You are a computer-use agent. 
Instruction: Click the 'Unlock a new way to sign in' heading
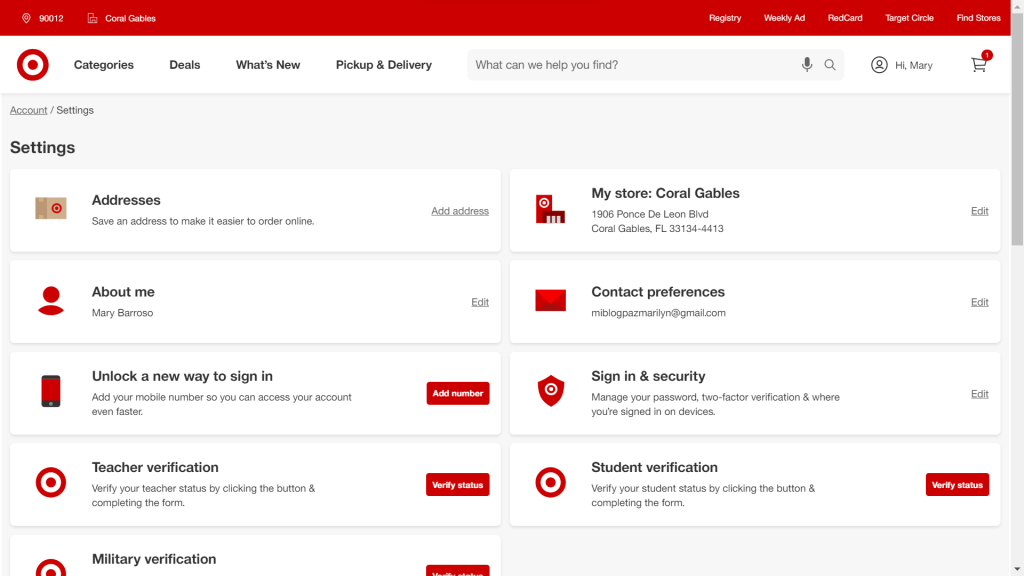(182, 376)
